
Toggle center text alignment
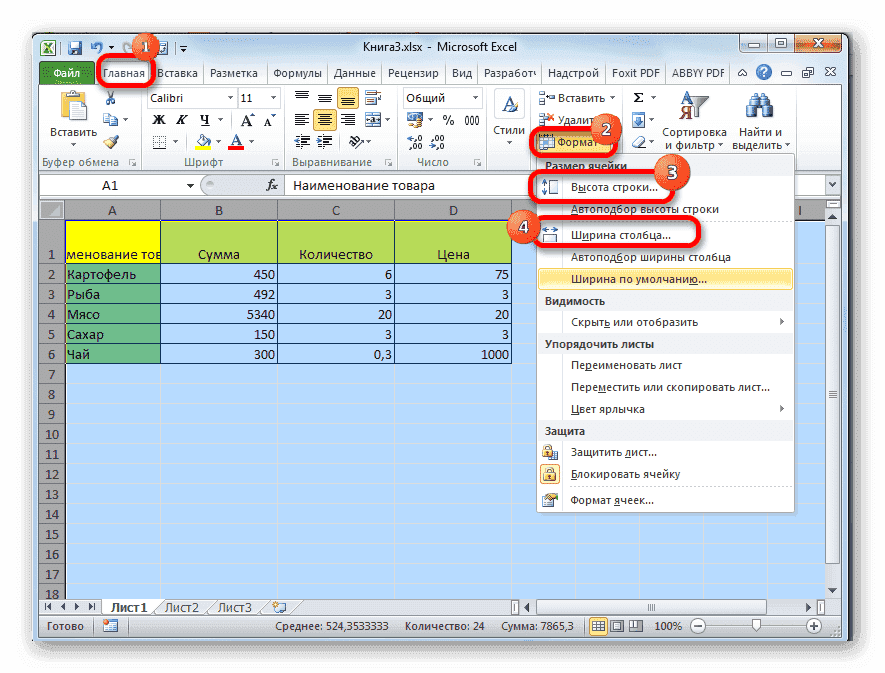click(323, 120)
